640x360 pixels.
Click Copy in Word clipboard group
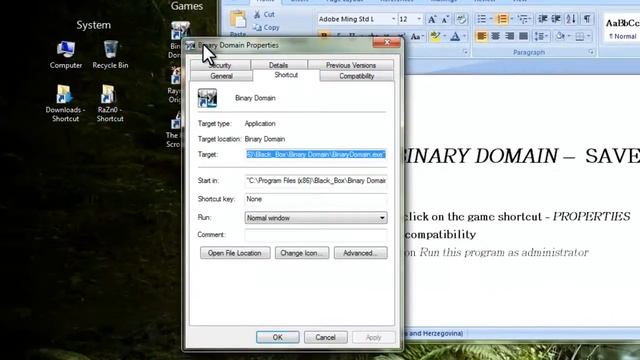point(266,27)
